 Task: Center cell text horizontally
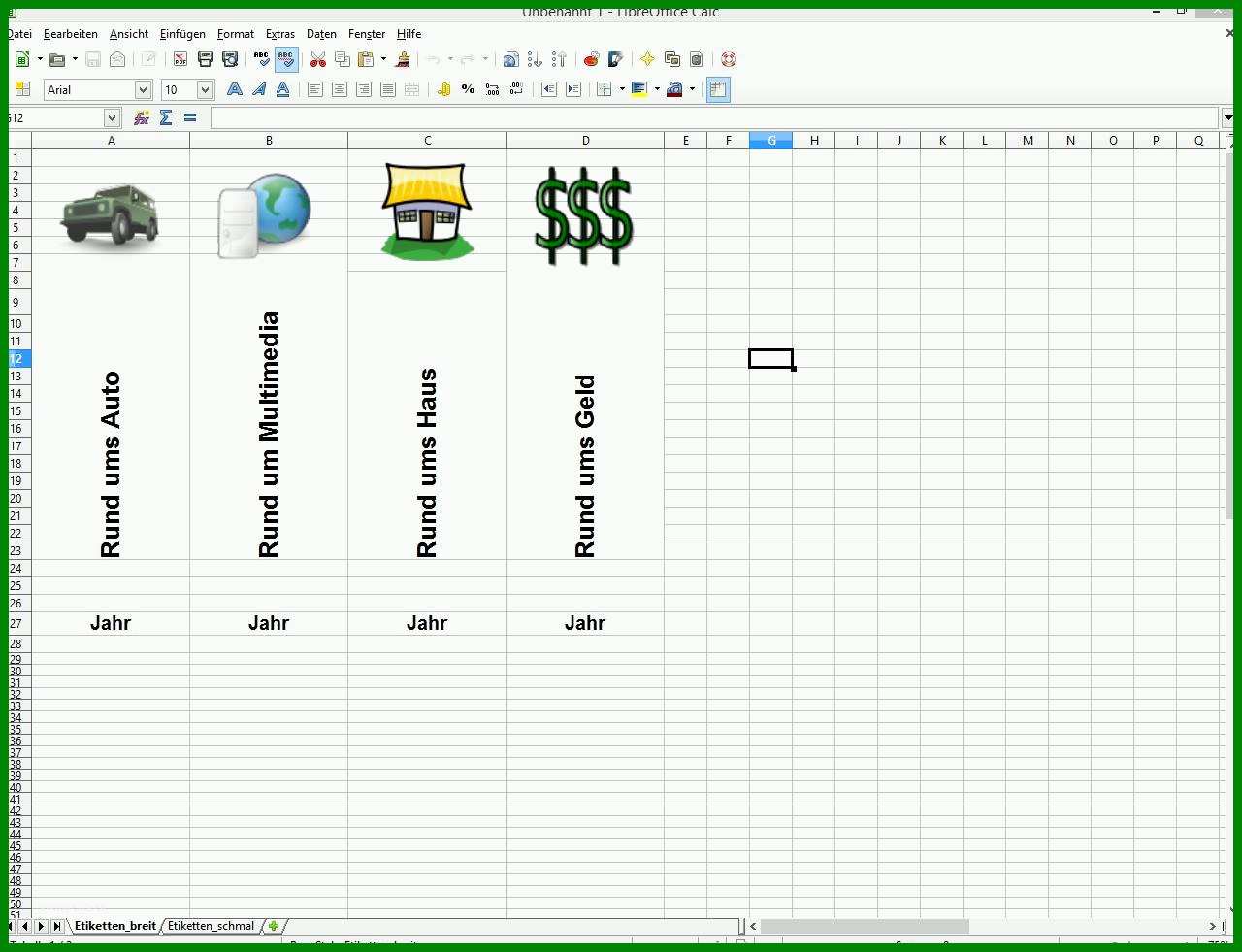click(340, 89)
